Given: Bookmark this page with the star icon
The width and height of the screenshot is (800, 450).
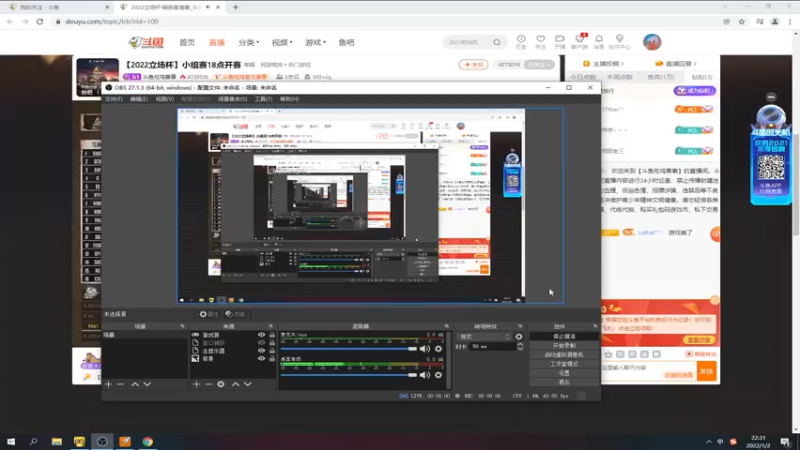Looking at the screenshot, I should (742, 21).
